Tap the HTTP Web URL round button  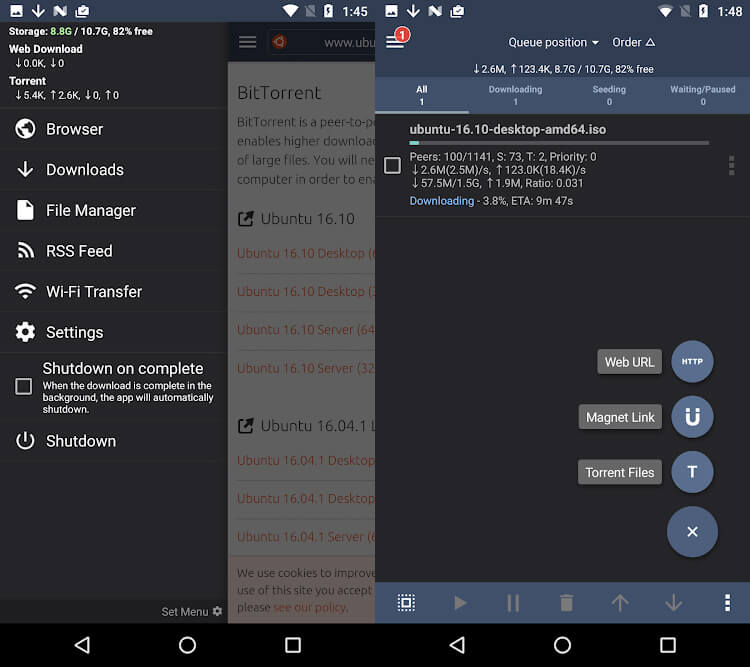pos(692,362)
